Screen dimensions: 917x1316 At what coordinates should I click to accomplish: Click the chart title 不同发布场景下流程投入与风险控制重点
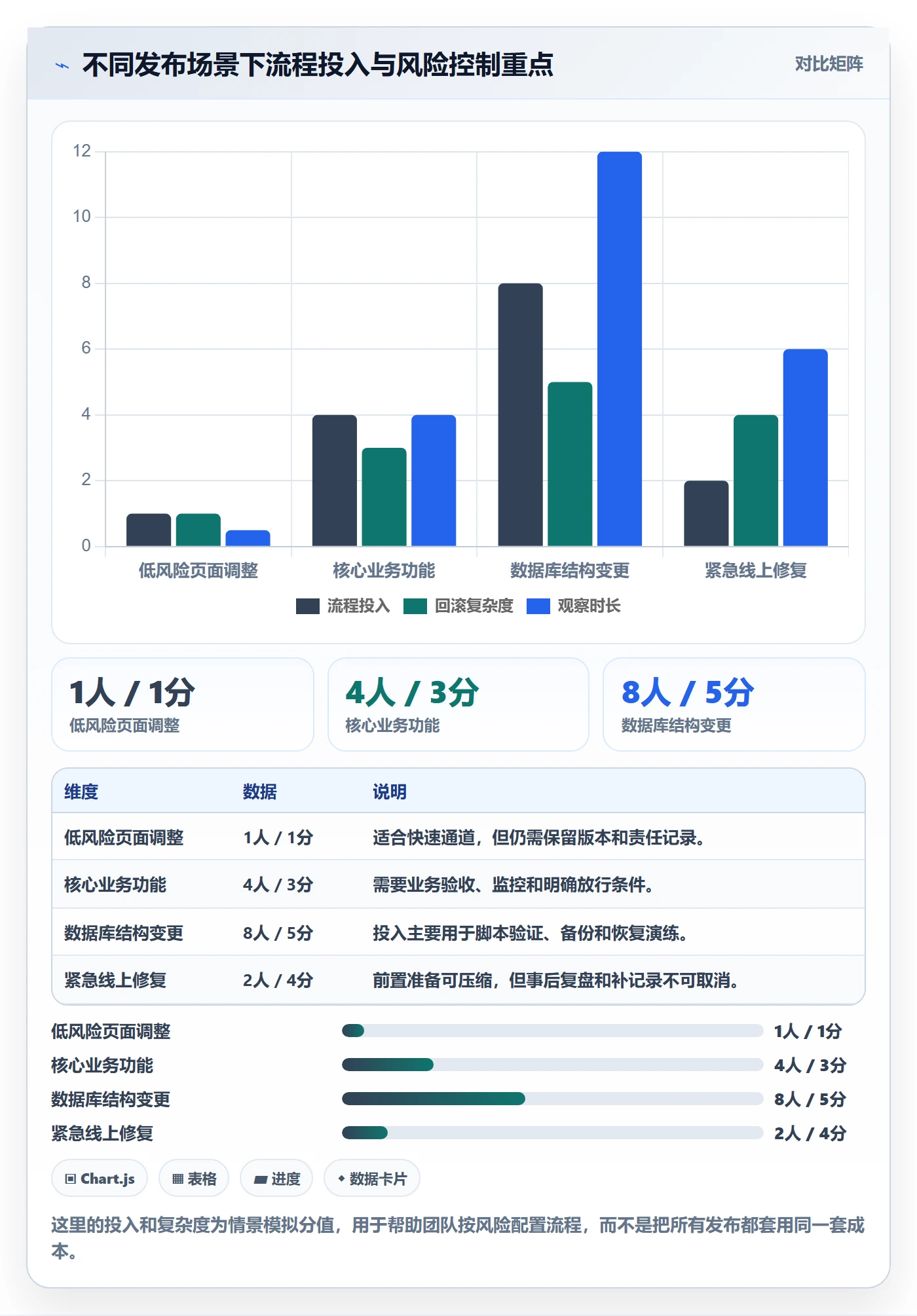point(318,65)
